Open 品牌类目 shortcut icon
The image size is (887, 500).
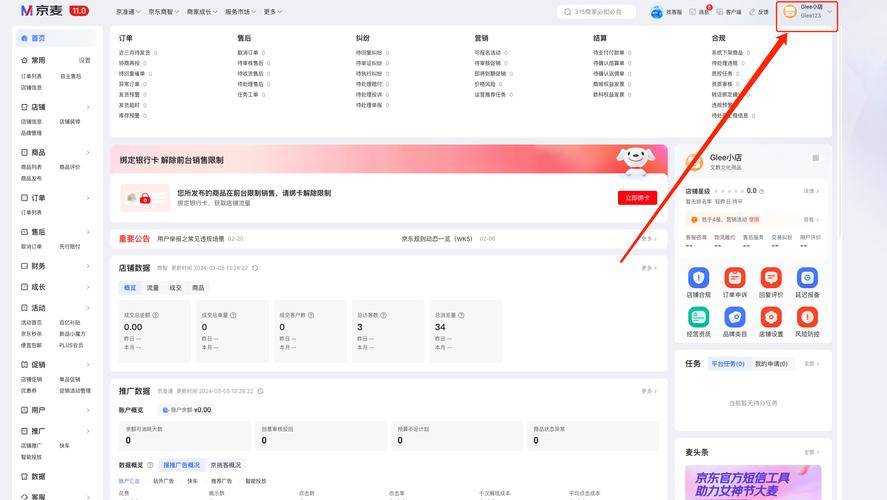point(734,317)
